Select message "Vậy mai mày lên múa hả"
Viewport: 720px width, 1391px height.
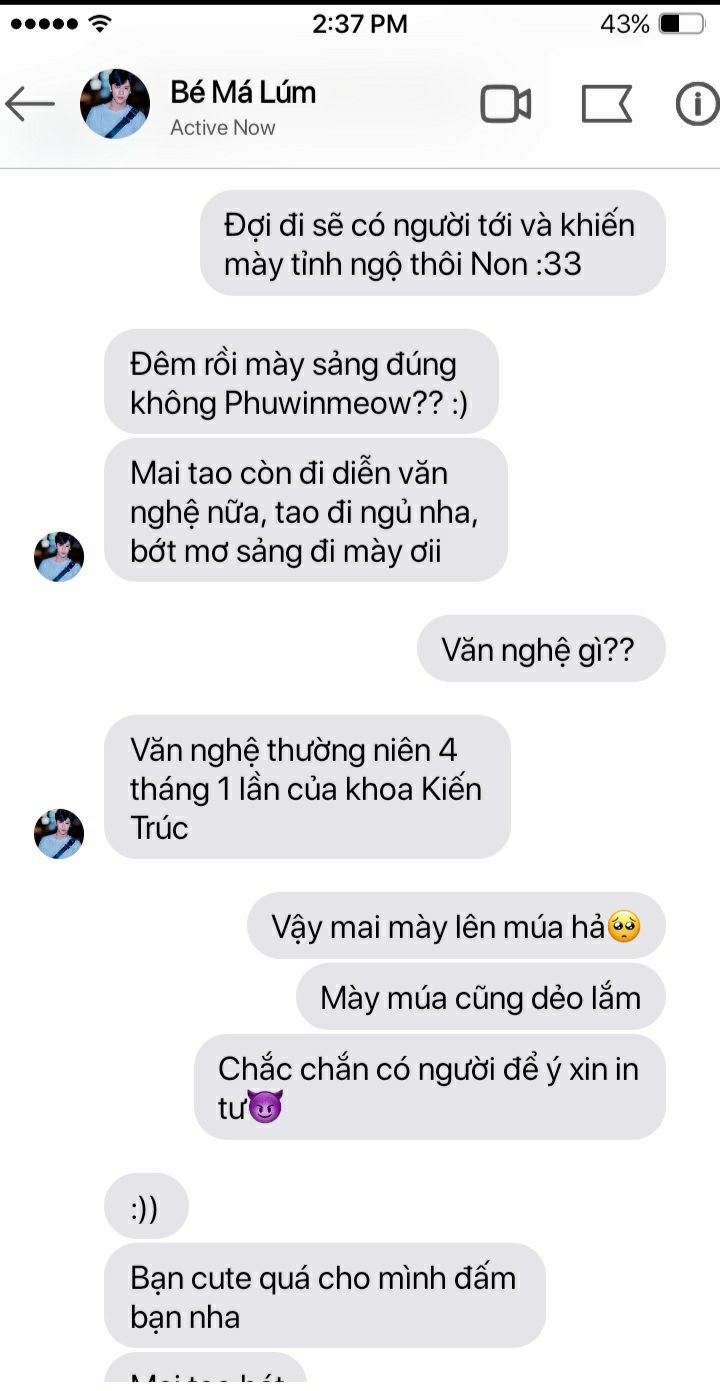[456, 926]
